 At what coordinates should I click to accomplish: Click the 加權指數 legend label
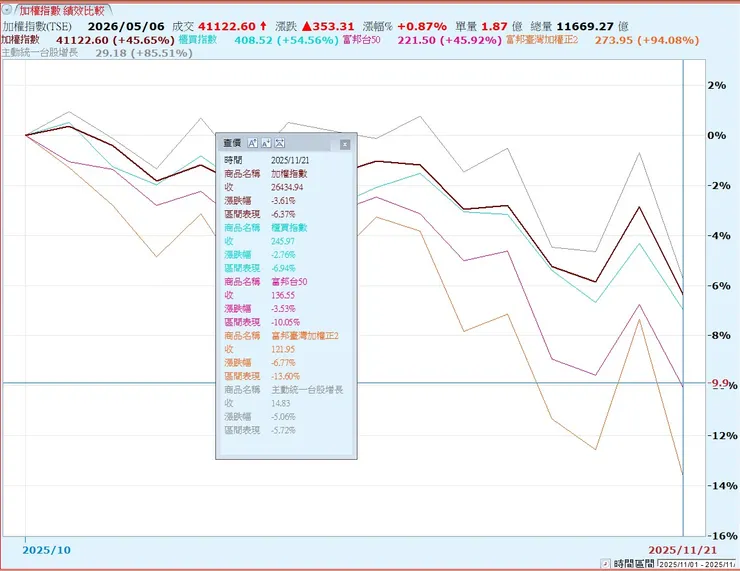(x=21, y=40)
